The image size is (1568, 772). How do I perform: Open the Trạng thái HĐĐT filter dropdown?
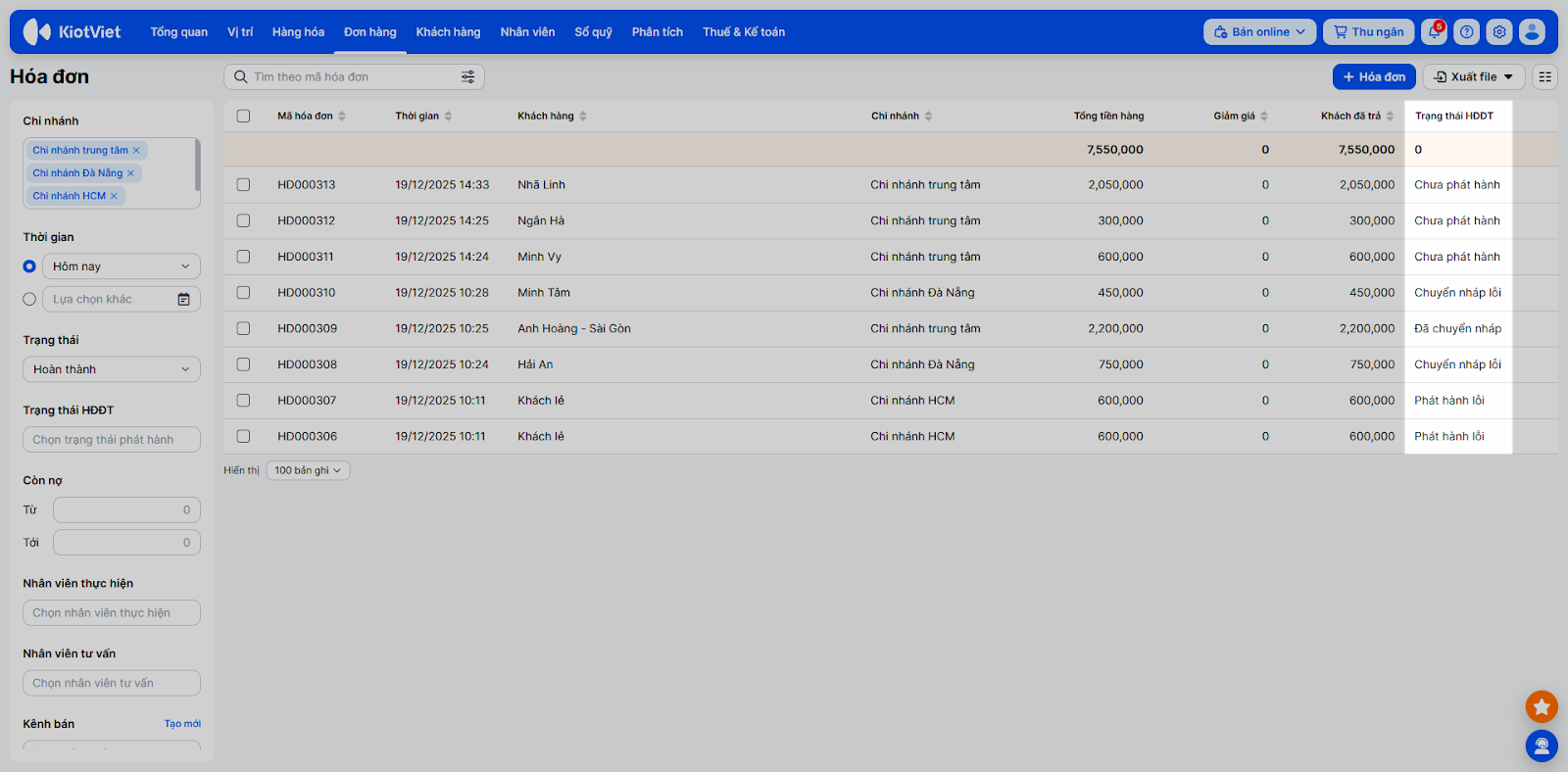click(x=112, y=440)
